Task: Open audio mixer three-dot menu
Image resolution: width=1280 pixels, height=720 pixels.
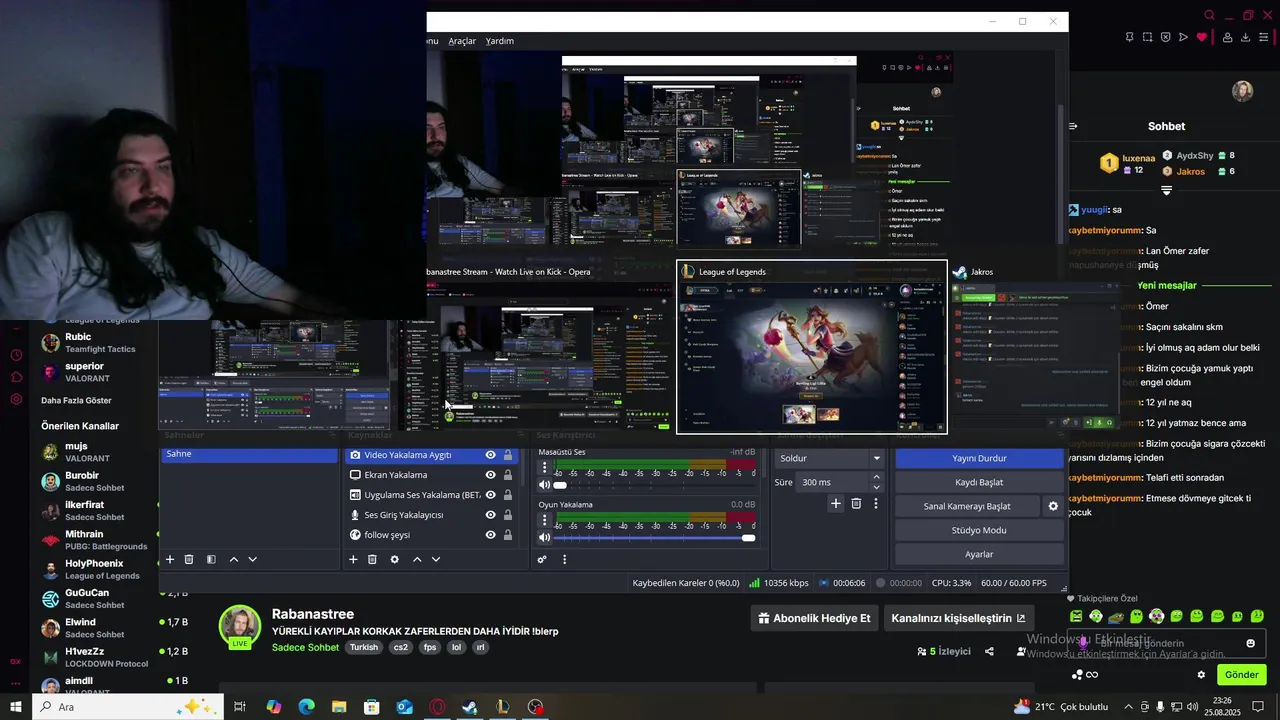Action: tap(564, 560)
